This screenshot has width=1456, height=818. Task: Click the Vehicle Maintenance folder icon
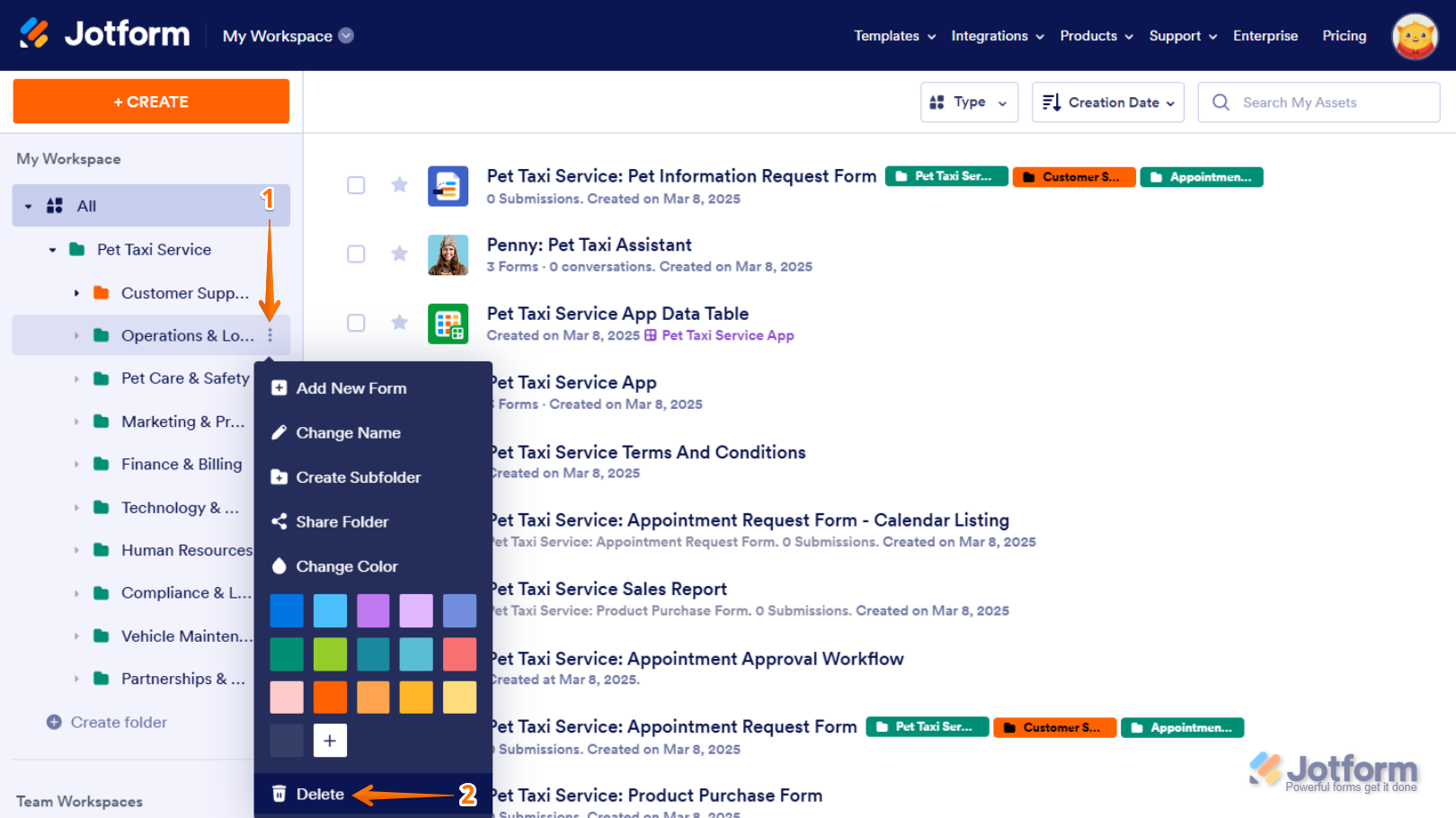pos(102,636)
